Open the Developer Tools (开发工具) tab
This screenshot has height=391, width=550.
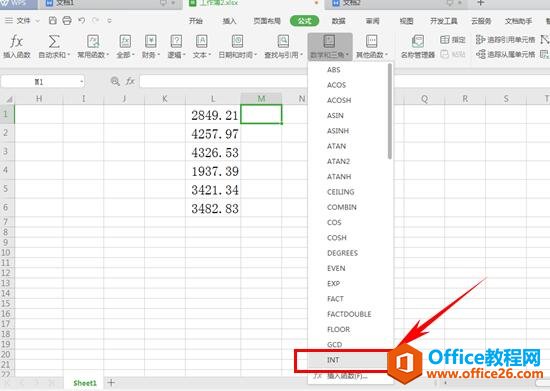click(444, 21)
